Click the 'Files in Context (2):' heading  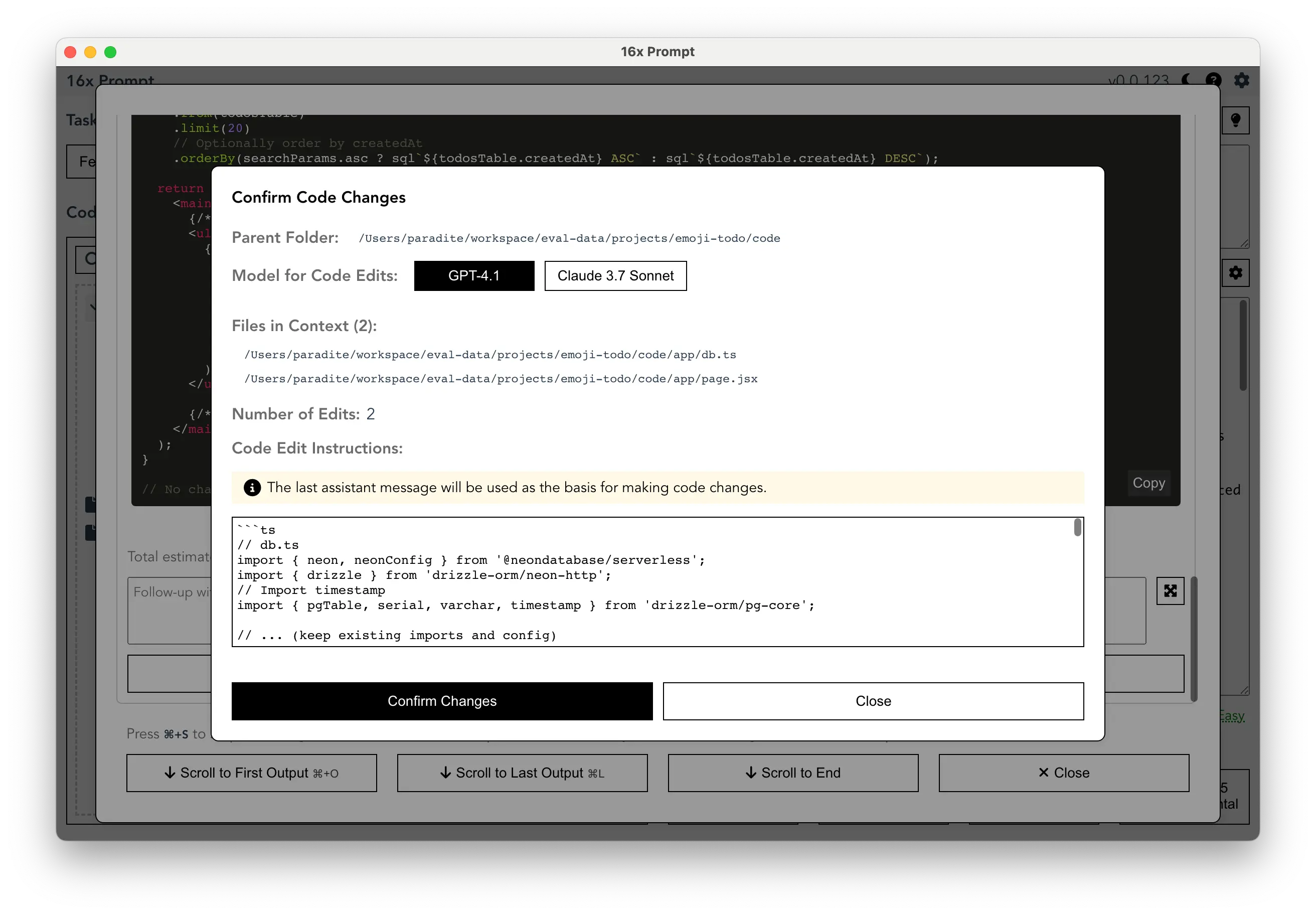click(304, 326)
